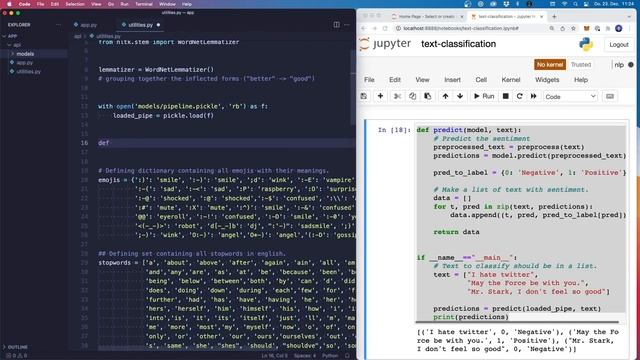Paste cells below icon in Jupyter toolbar
The width and height of the screenshot is (640, 360).
(x=427, y=96)
